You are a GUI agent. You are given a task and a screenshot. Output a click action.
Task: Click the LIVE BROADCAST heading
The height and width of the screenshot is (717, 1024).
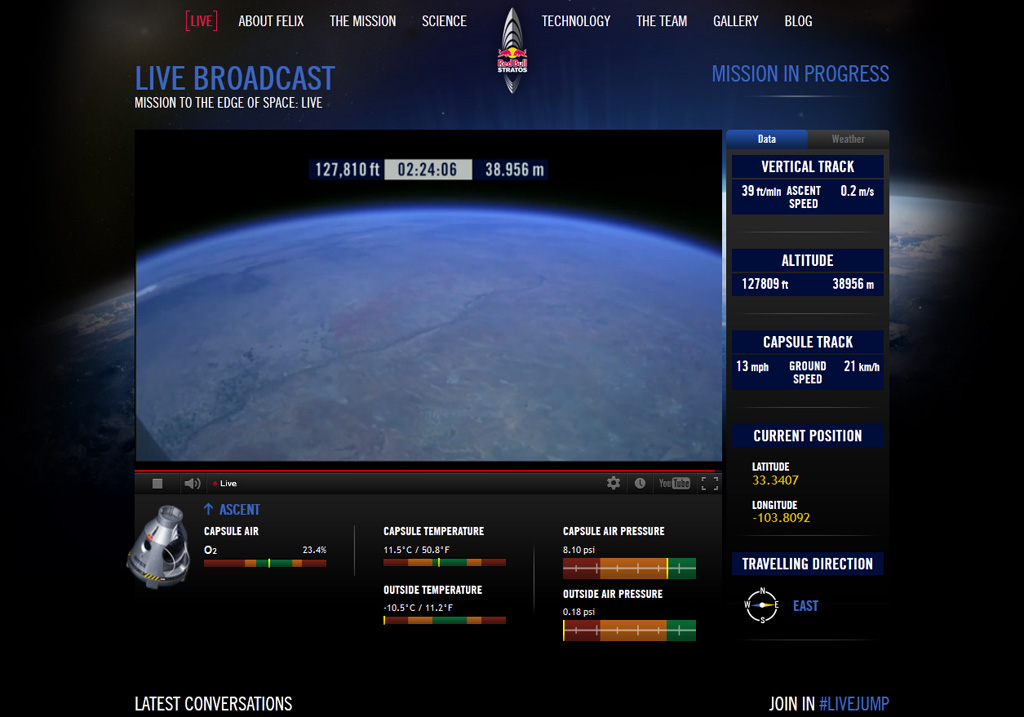234,78
